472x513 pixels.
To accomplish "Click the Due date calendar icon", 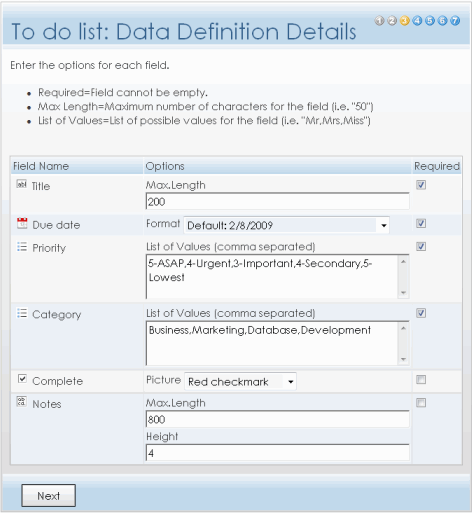I will tap(22, 223).
